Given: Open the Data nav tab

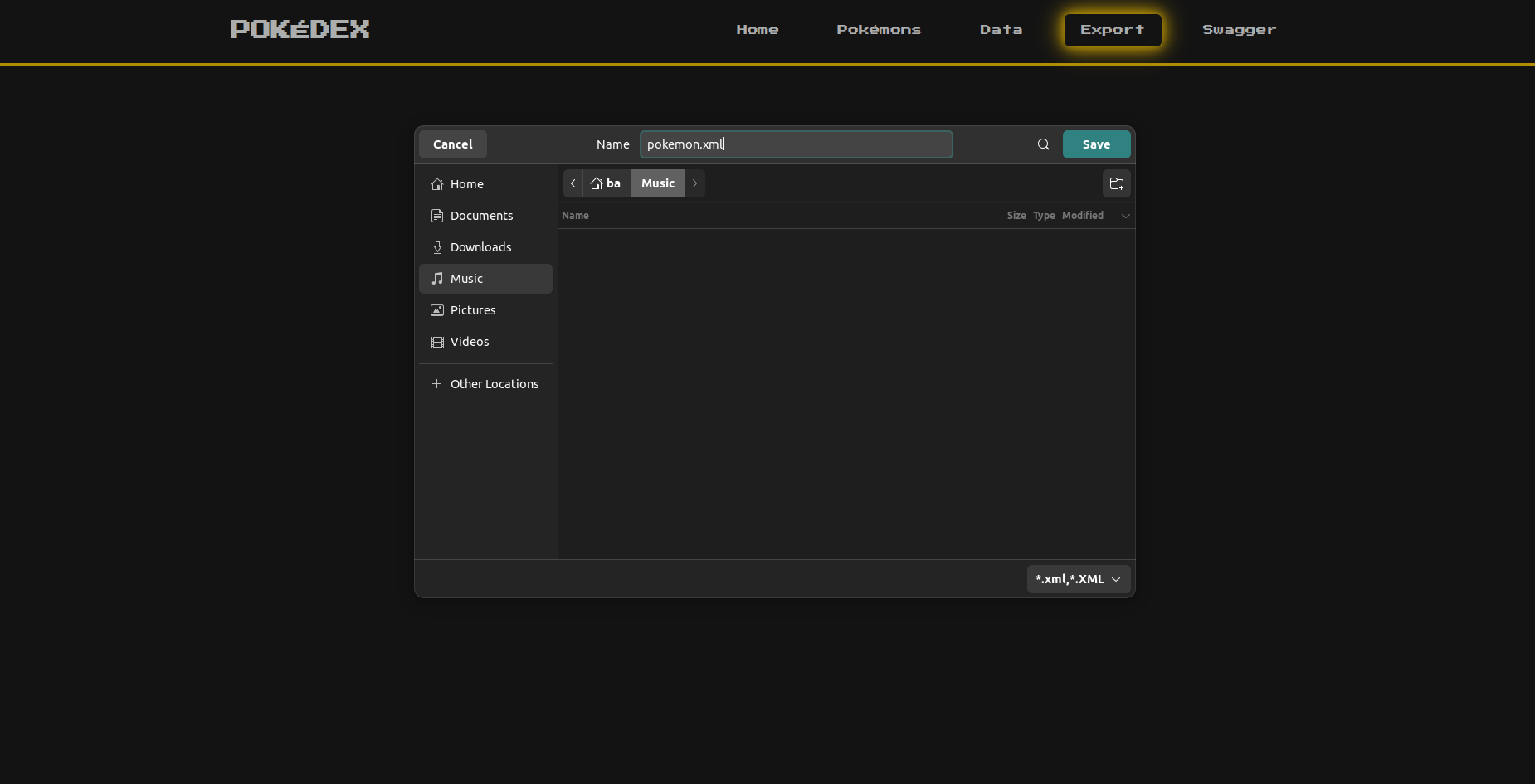Looking at the screenshot, I should point(1001,30).
